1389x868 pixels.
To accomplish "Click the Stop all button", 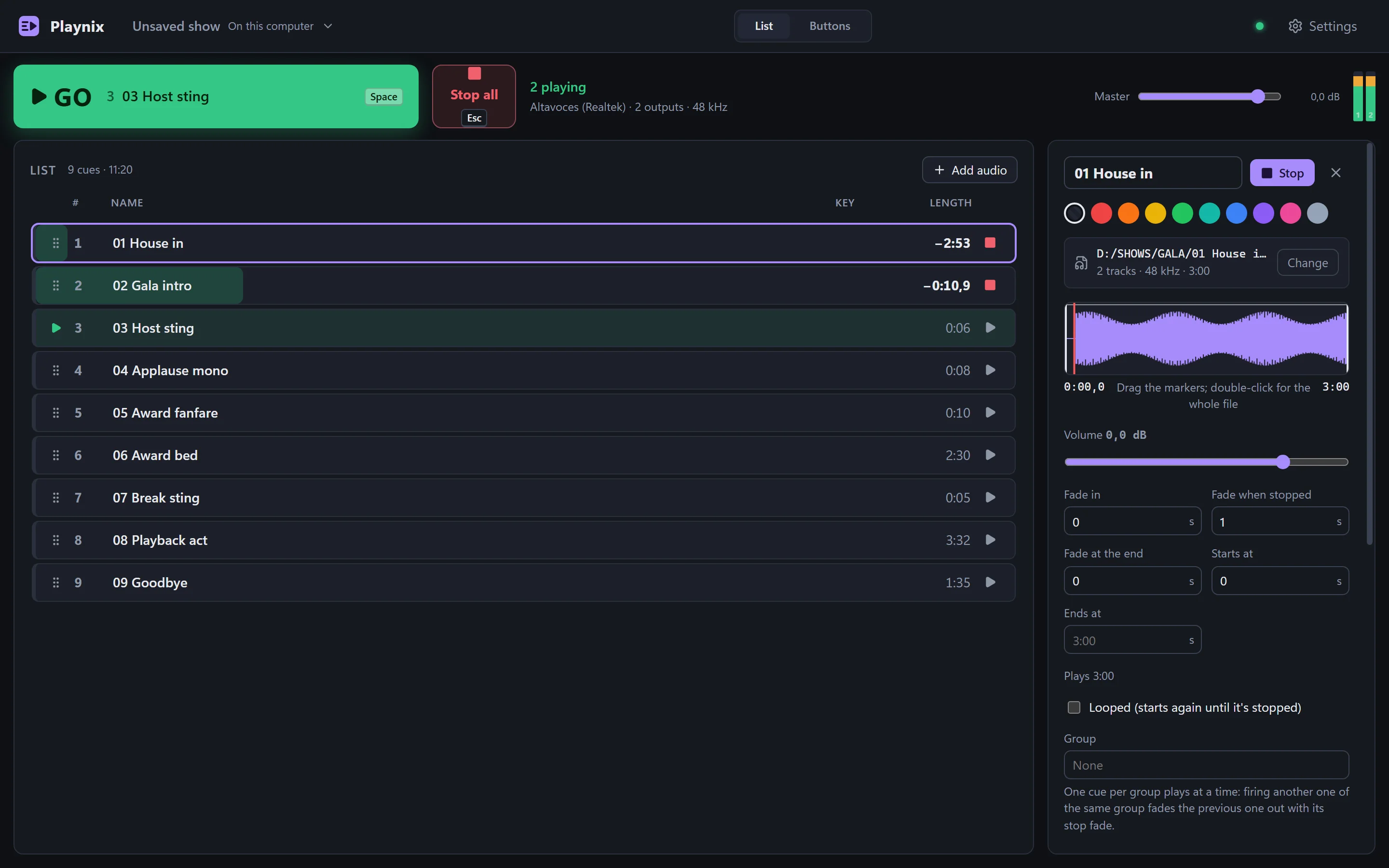I will point(474,96).
